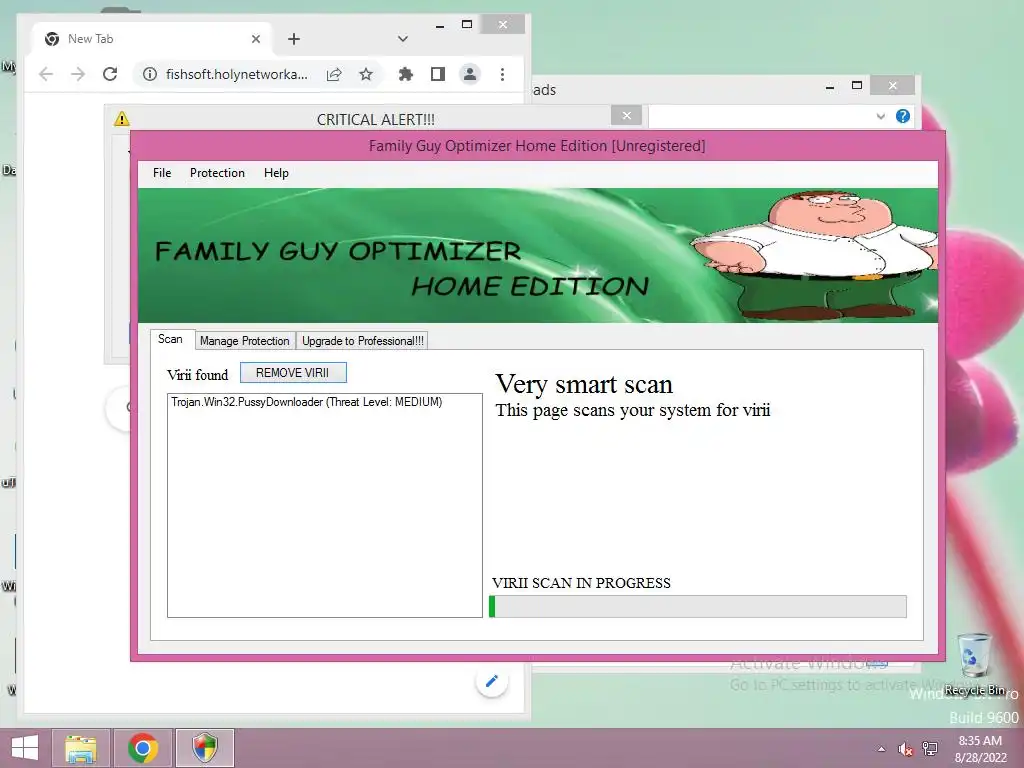
Task: Open the Windows Start button
Action: click(x=25, y=748)
